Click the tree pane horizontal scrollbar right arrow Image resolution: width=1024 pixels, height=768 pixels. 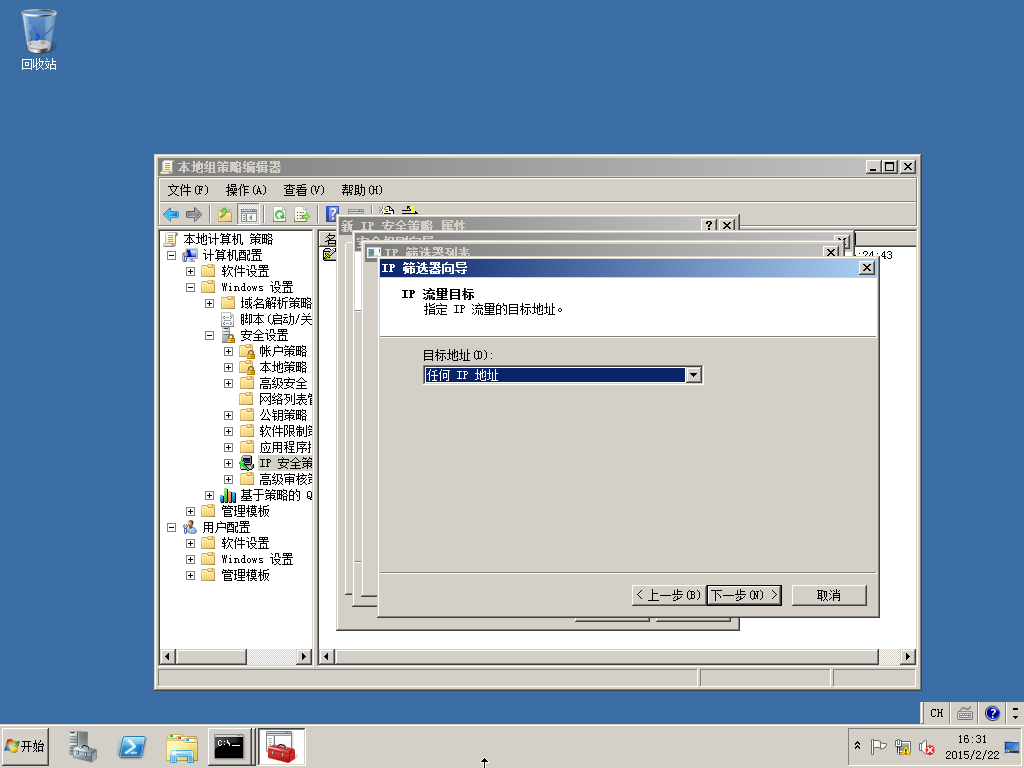304,656
